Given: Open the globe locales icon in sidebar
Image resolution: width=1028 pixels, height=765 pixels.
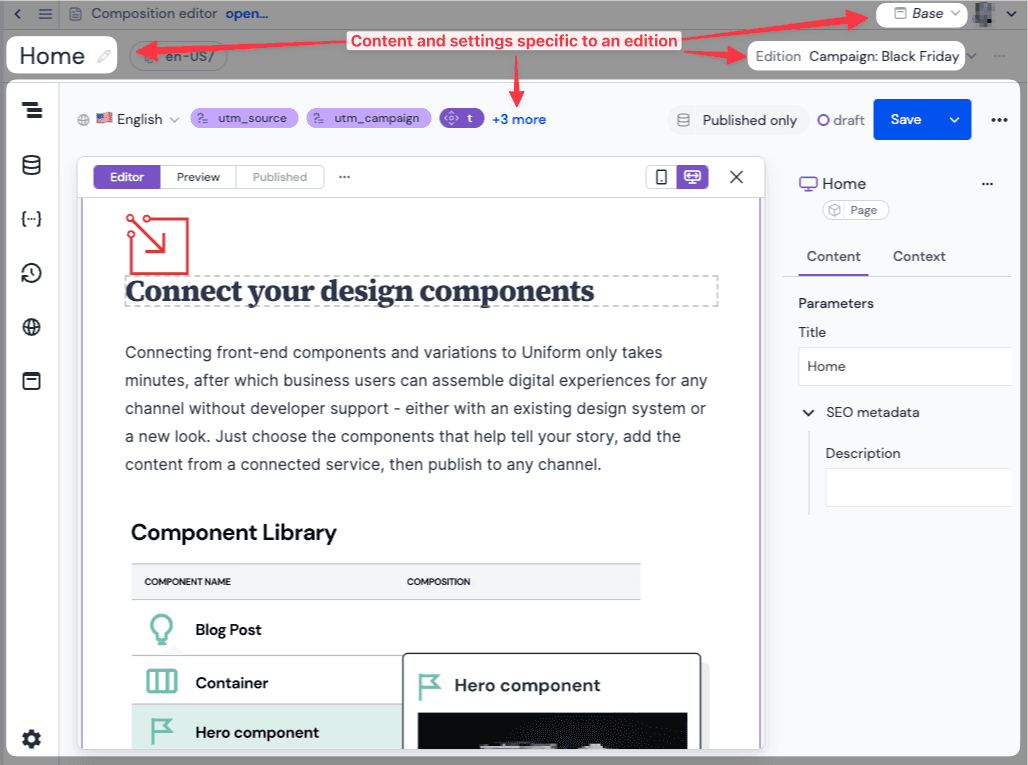Looking at the screenshot, I should point(31,327).
